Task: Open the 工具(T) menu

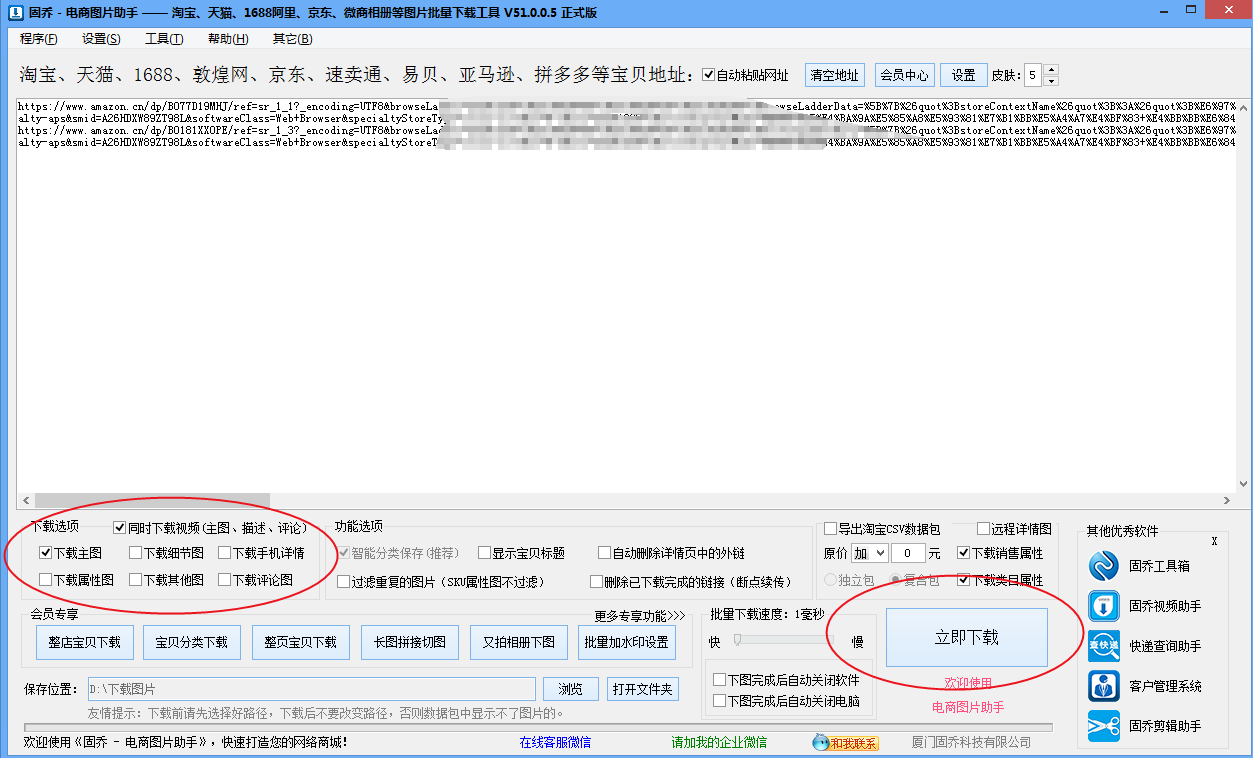Action: click(164, 39)
